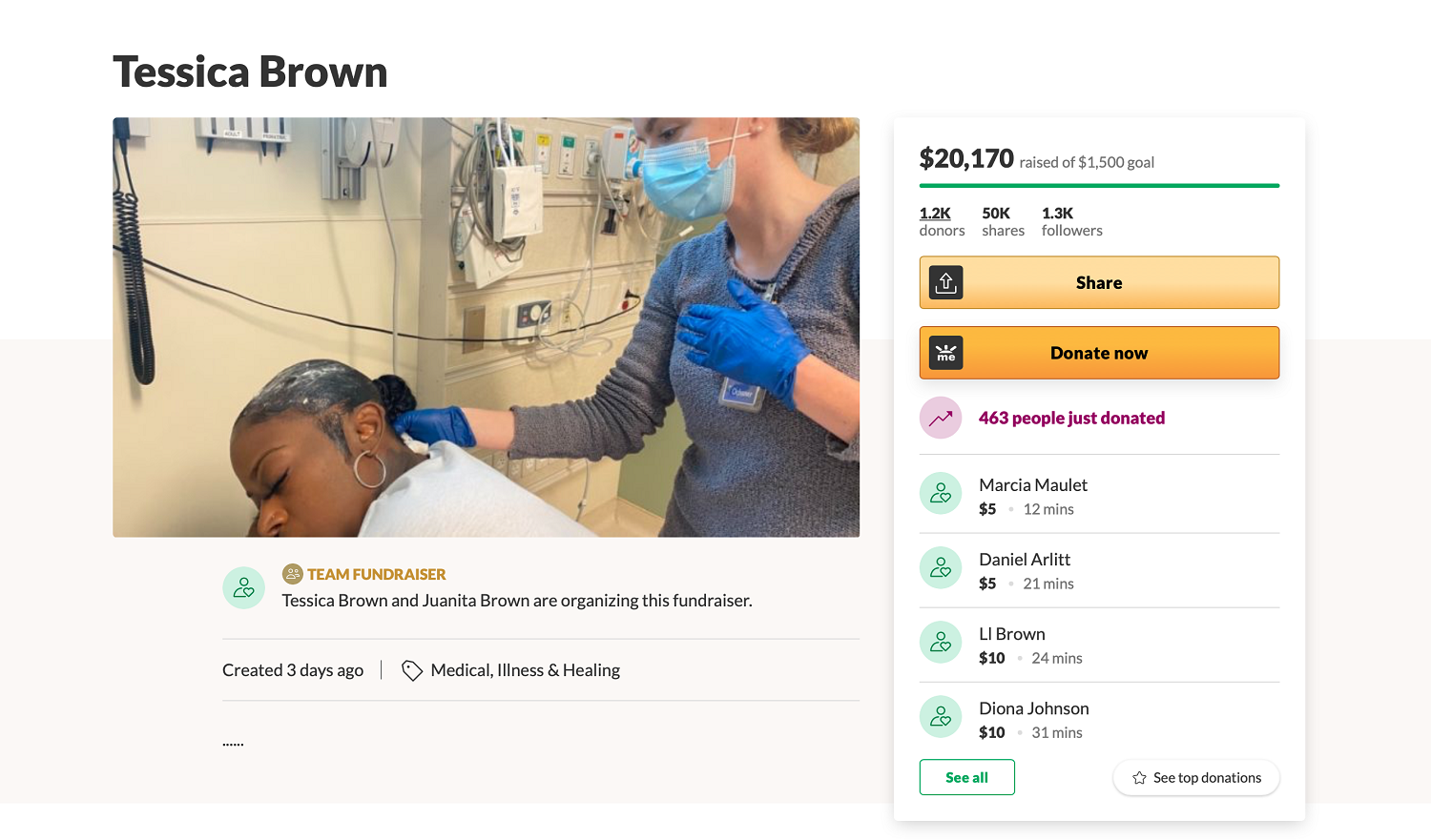This screenshot has width=1431, height=840.
Task: Open the fundraiser main photo
Action: point(486,327)
